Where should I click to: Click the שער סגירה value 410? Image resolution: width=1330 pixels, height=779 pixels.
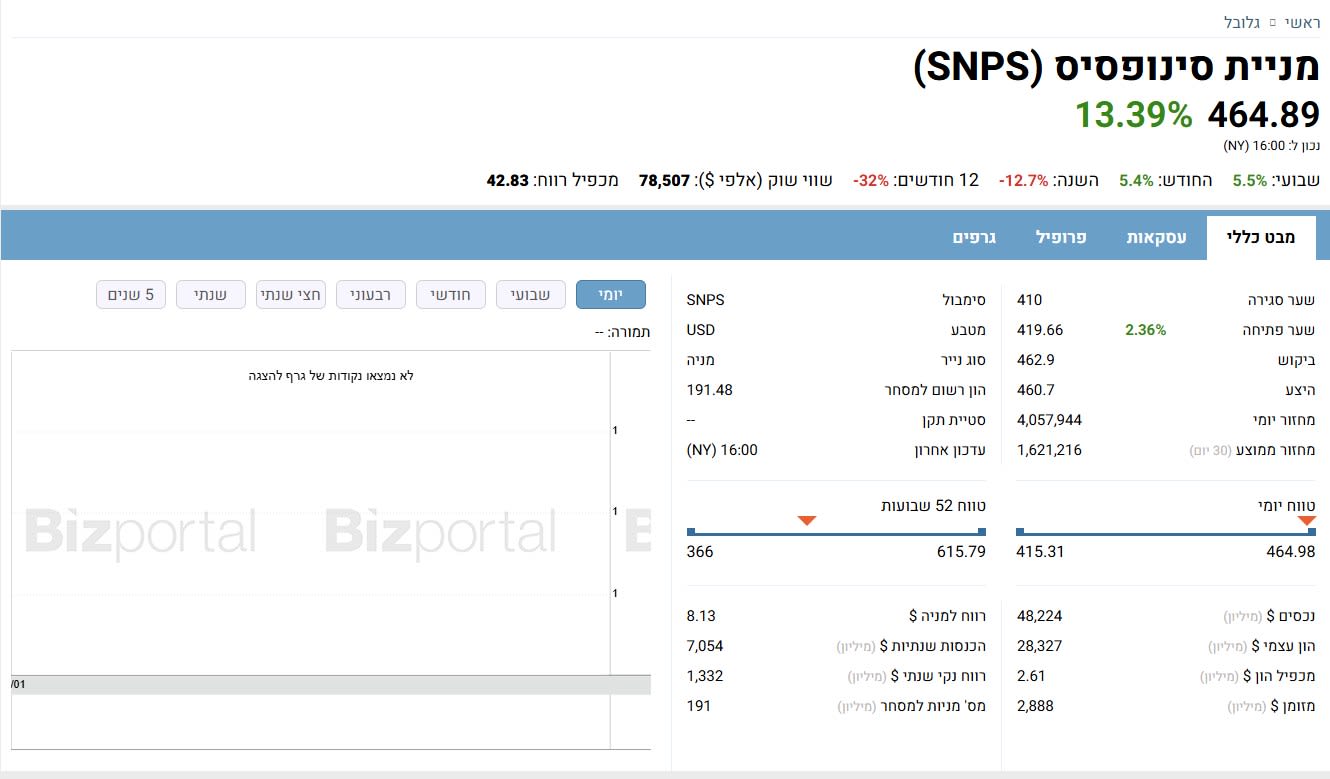coord(1029,300)
